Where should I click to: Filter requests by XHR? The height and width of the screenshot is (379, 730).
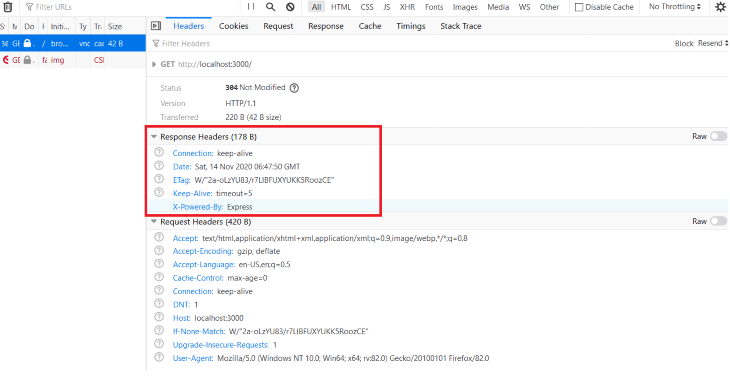coord(407,7)
